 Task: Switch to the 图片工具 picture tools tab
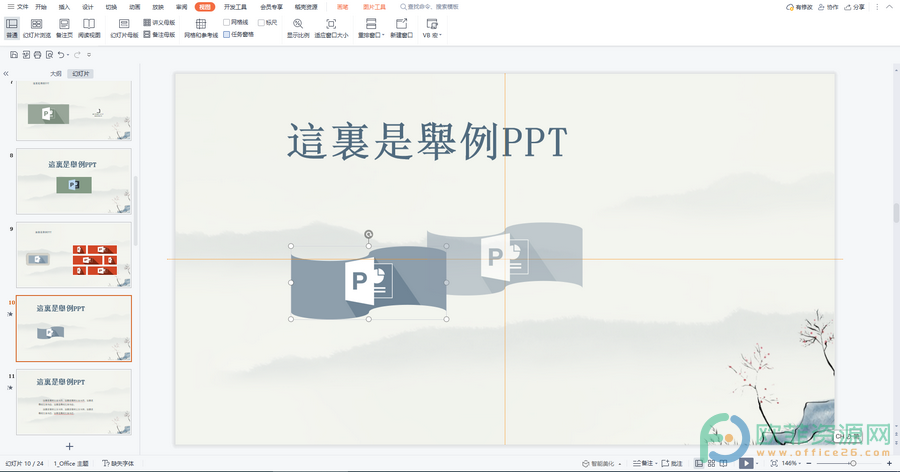point(374,7)
